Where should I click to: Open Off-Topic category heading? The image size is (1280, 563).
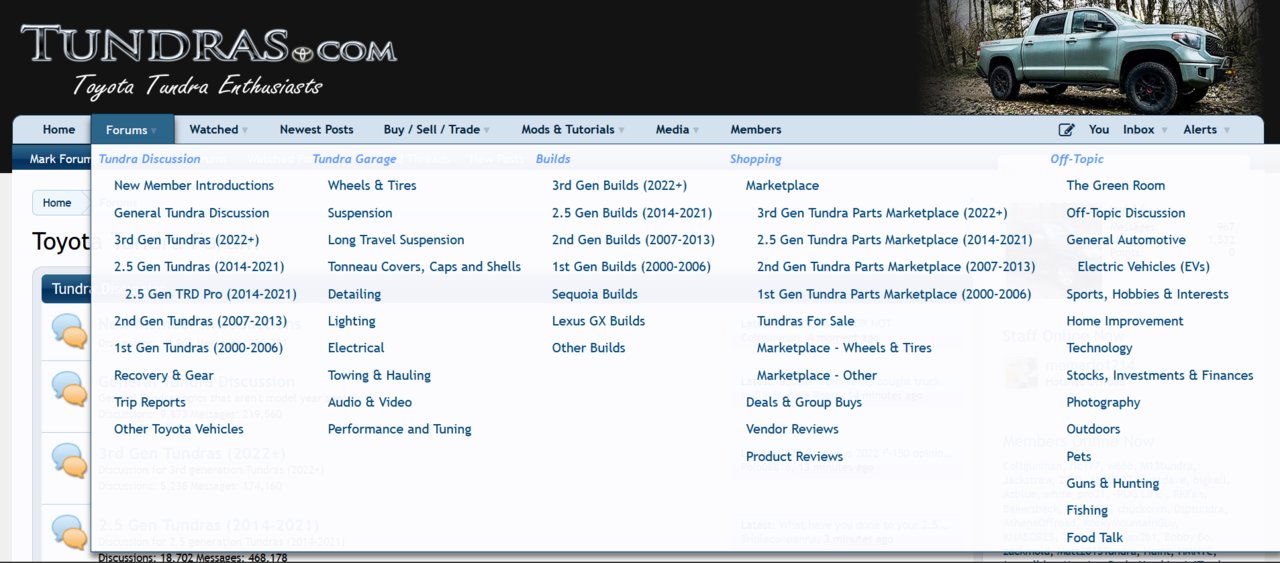[x=1077, y=159]
